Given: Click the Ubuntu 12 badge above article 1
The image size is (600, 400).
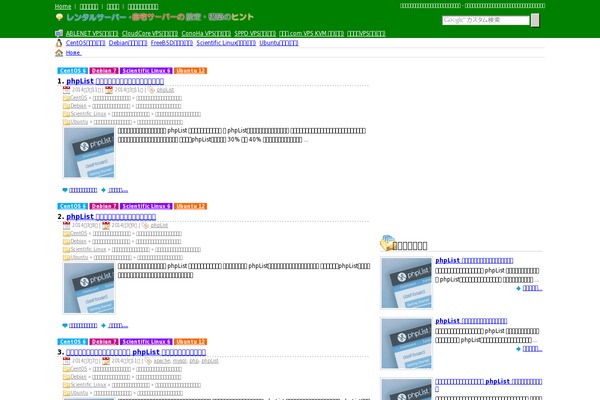Looking at the screenshot, I should [x=191, y=71].
